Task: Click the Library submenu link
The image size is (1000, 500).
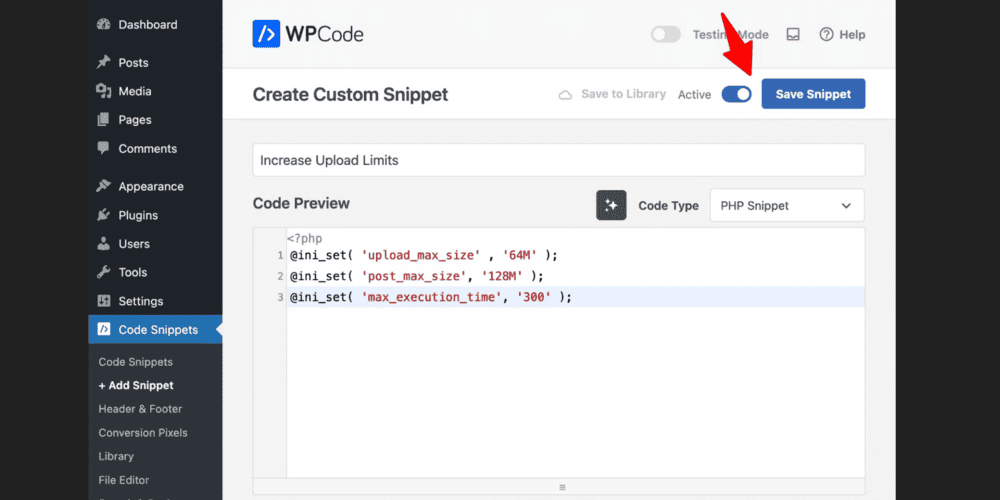Action: point(116,456)
